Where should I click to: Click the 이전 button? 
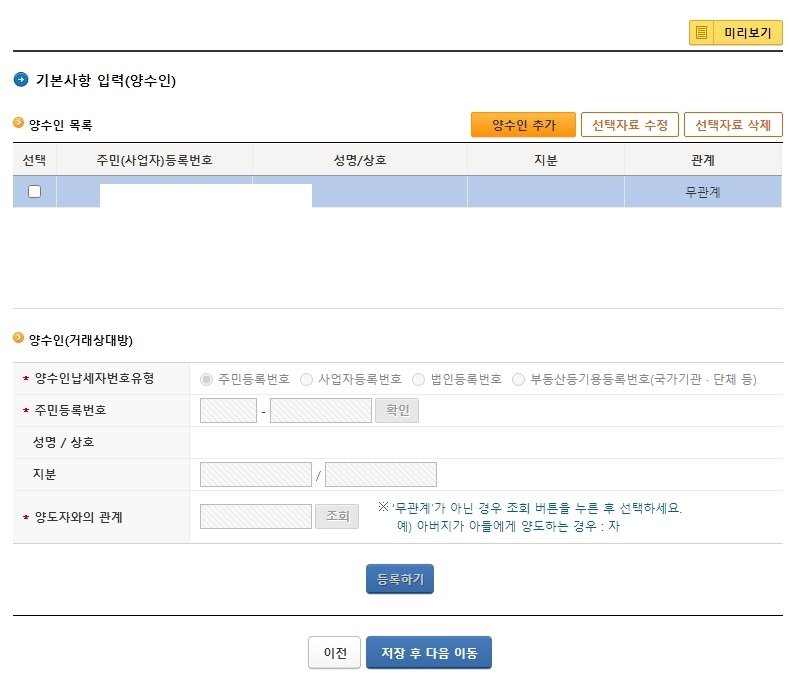point(334,653)
